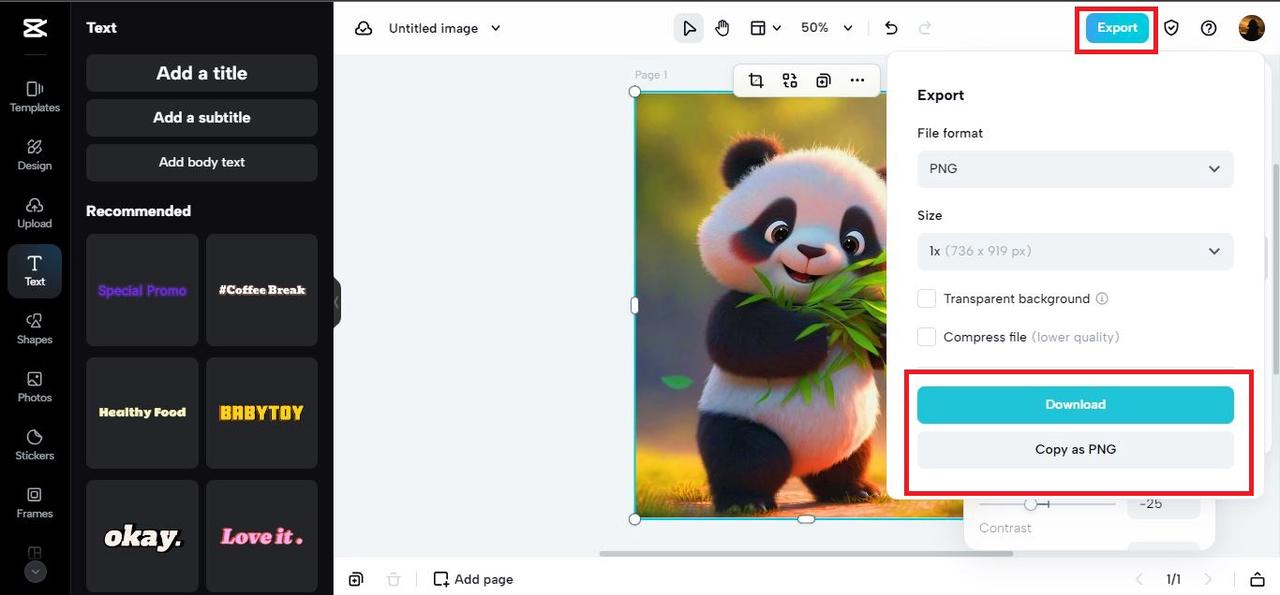Open the Design sidebar panel
The image size is (1280, 595).
(x=35, y=155)
